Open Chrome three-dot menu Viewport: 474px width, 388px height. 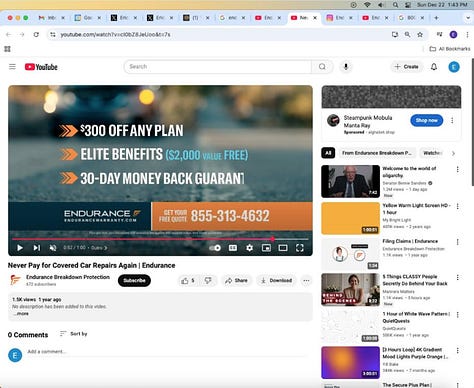tap(467, 34)
